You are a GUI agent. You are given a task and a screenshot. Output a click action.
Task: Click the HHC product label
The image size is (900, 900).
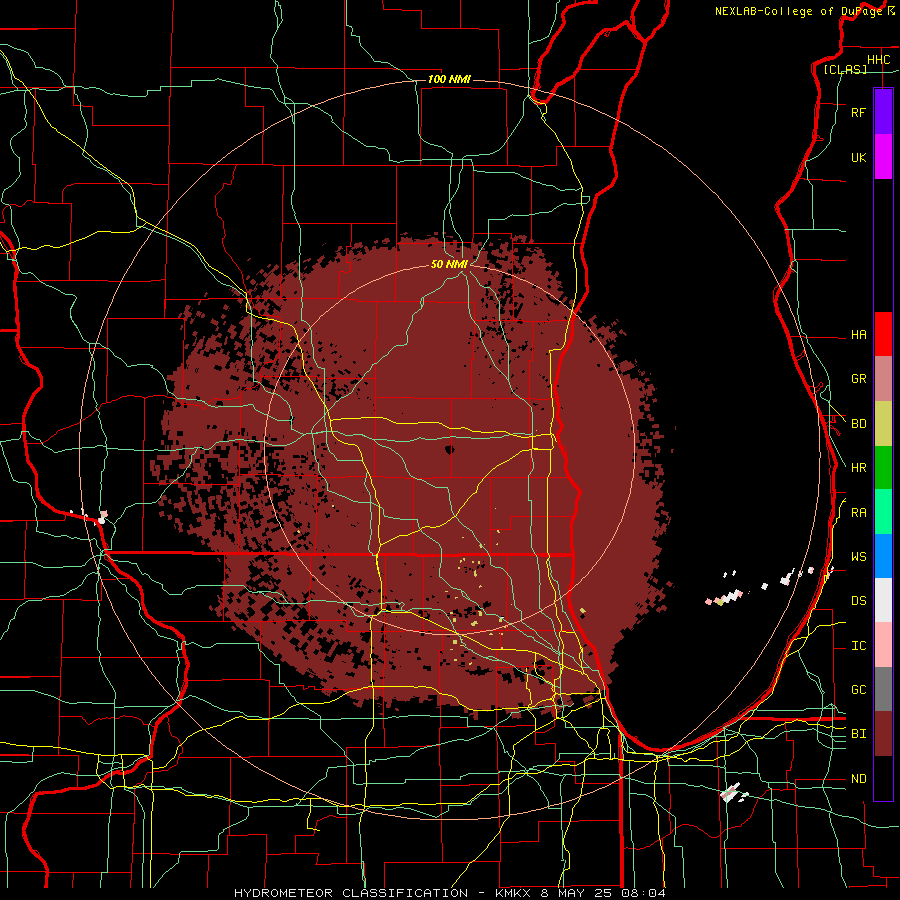[878, 60]
